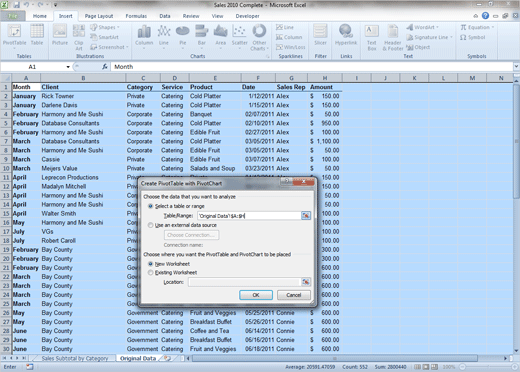Open the Screenshot dropdown
This screenshot has height=372, width=520.
[109, 47]
